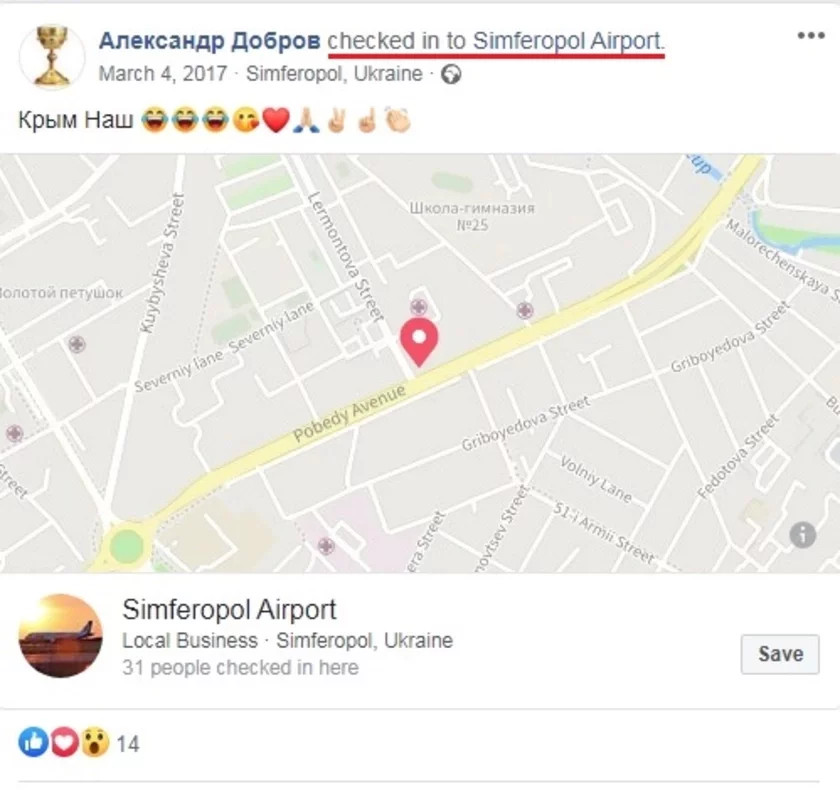Click the red Love reaction icon
Image resolution: width=840 pixels, height=789 pixels.
pos(64,742)
